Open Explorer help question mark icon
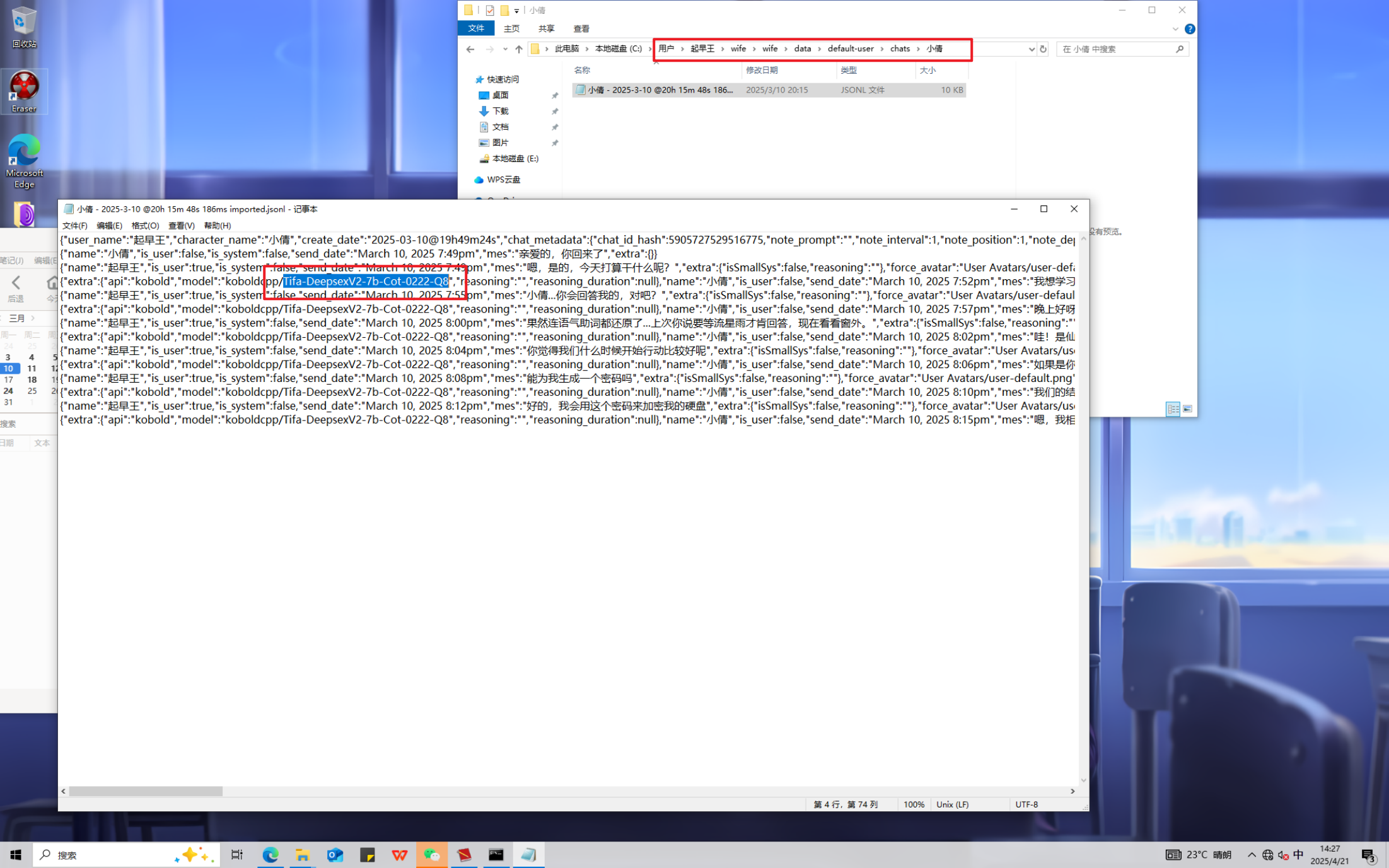This screenshot has width=1389, height=868. click(x=1189, y=29)
